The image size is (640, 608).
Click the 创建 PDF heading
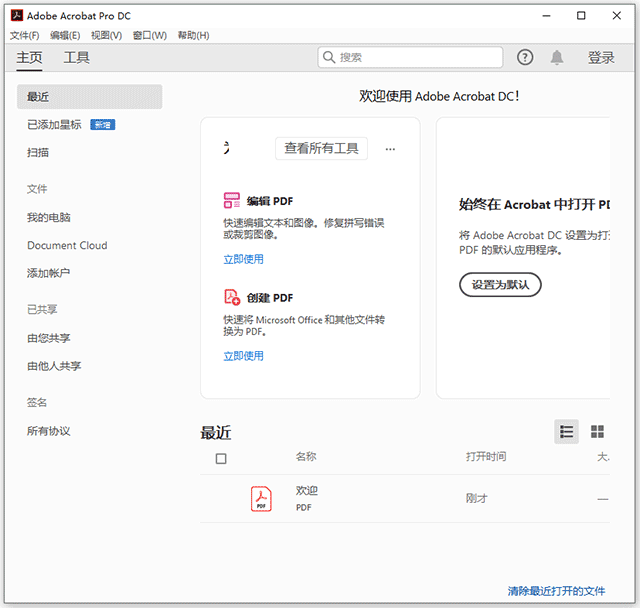pos(269,297)
